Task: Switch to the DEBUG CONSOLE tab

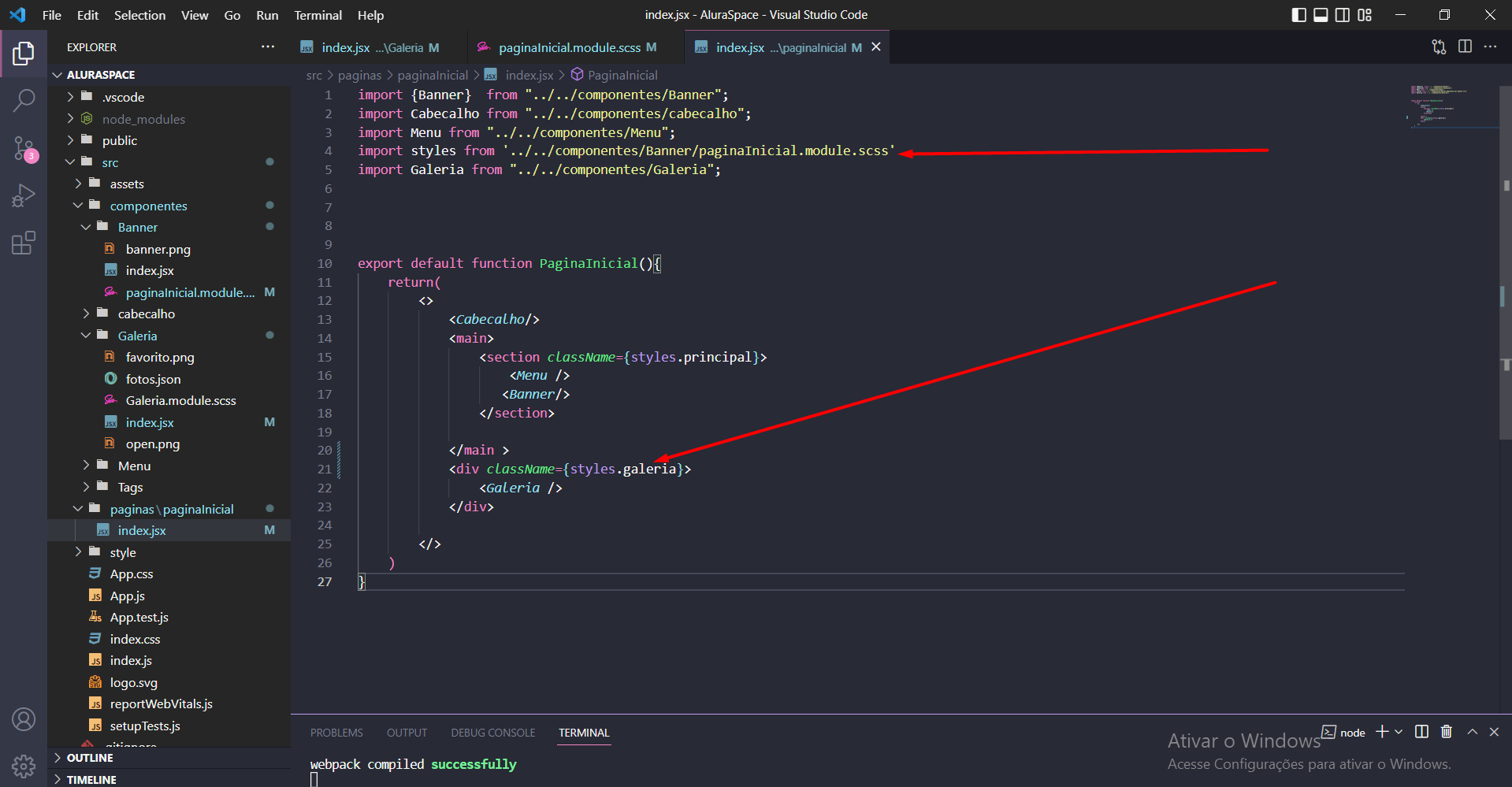Action: point(493,733)
